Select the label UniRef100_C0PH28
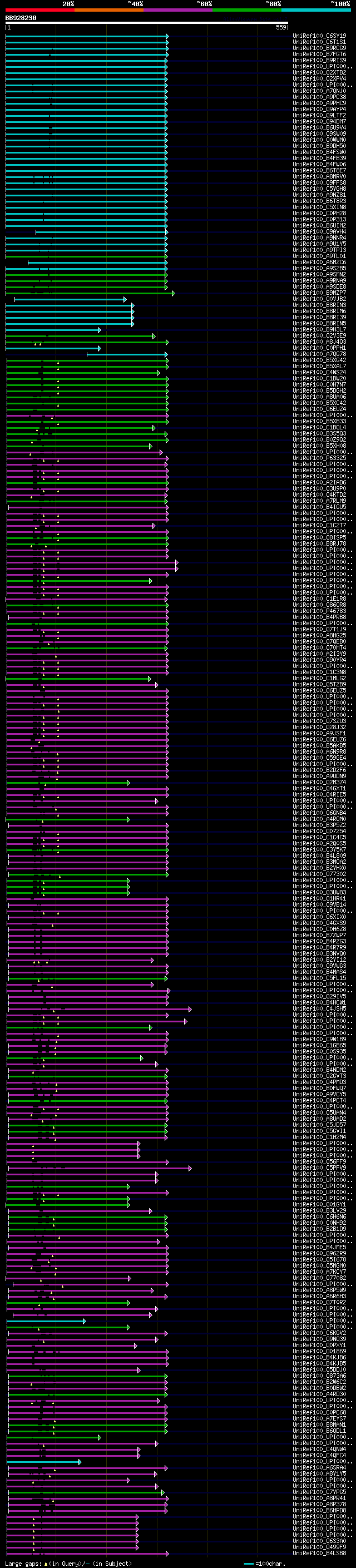356x1568 pixels. [319, 213]
